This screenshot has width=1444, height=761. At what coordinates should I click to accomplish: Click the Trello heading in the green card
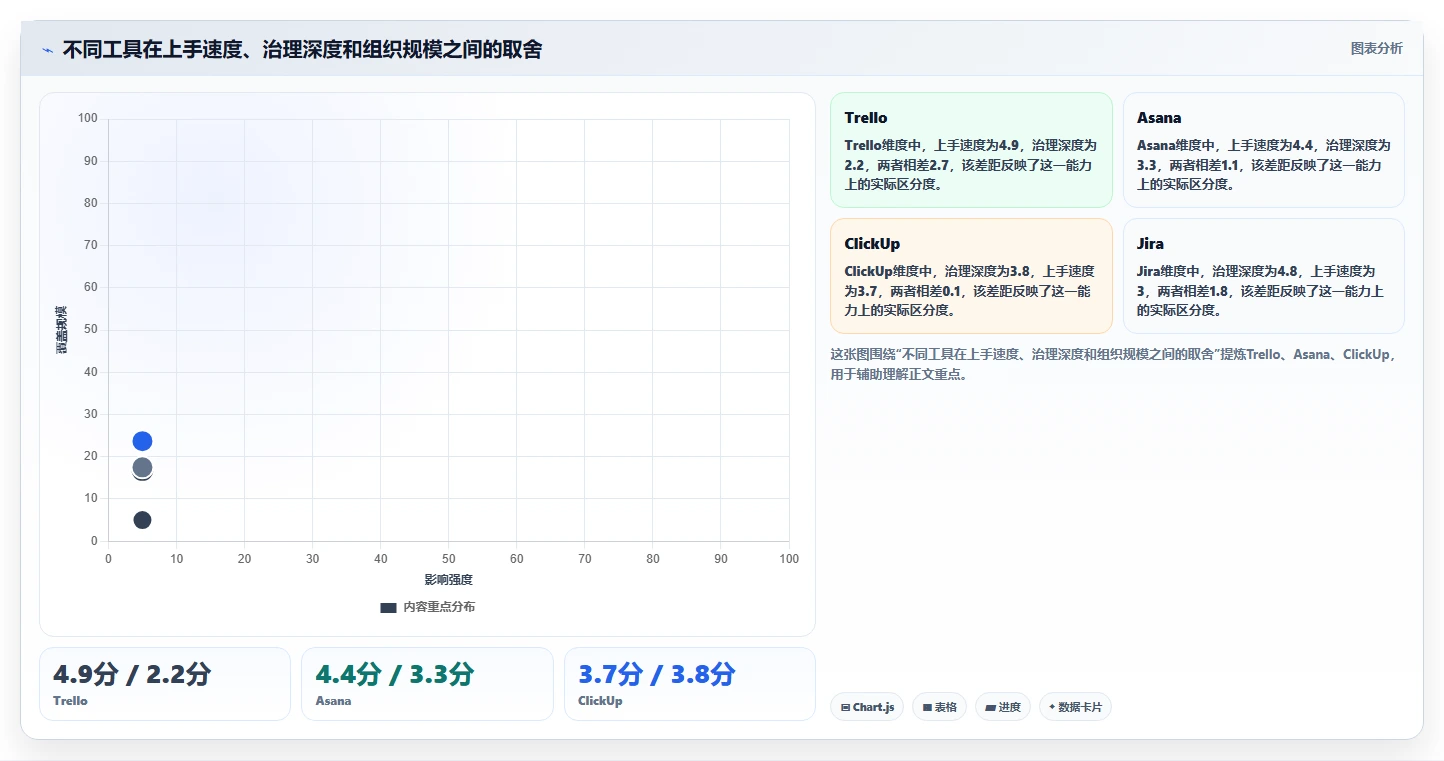pos(866,118)
